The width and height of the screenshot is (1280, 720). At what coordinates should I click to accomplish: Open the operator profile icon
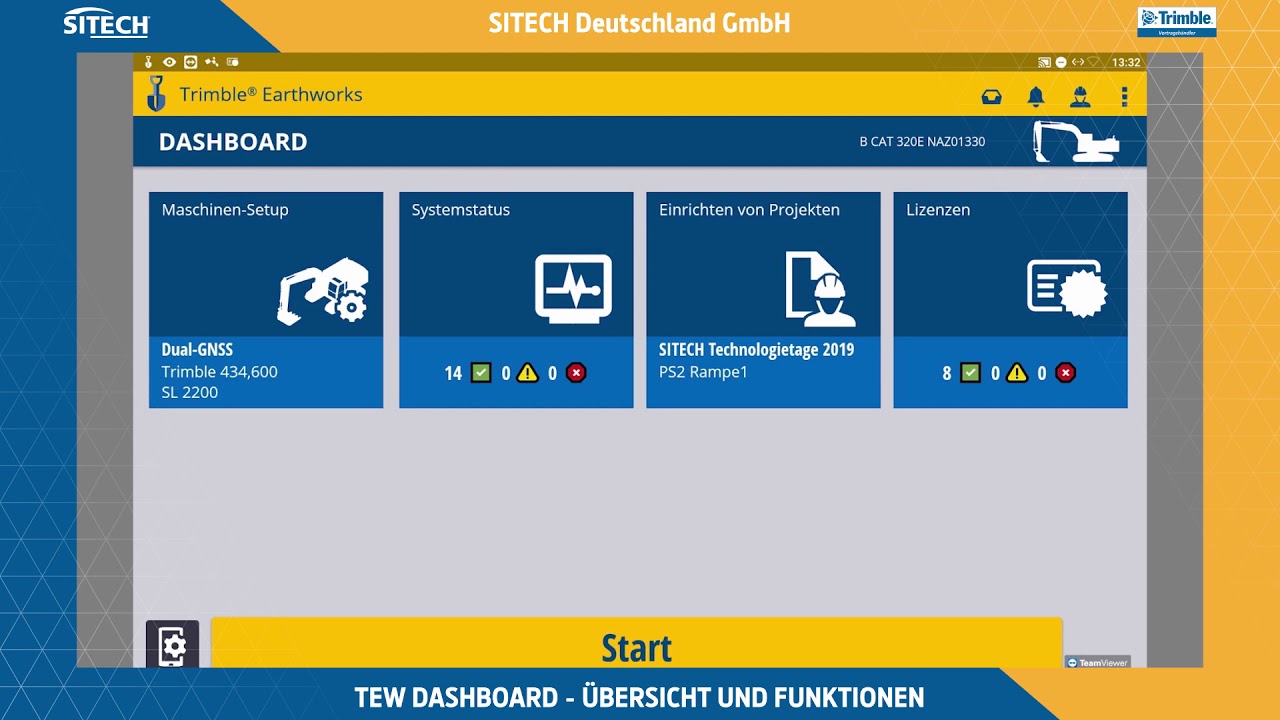tap(1079, 97)
